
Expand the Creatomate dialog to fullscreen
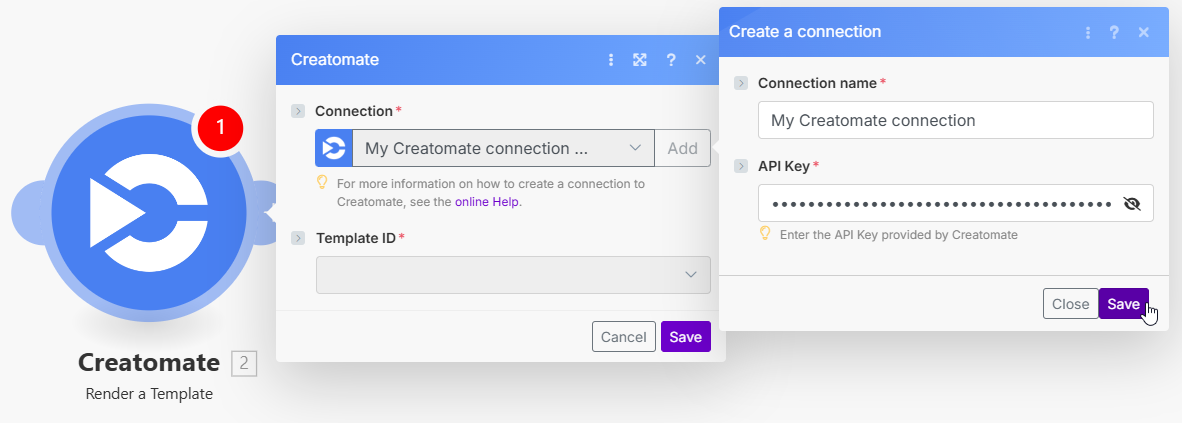[640, 60]
